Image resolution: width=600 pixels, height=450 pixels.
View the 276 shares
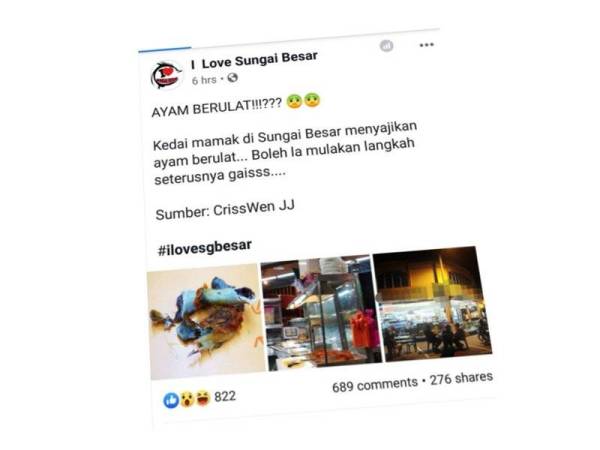pos(461,378)
